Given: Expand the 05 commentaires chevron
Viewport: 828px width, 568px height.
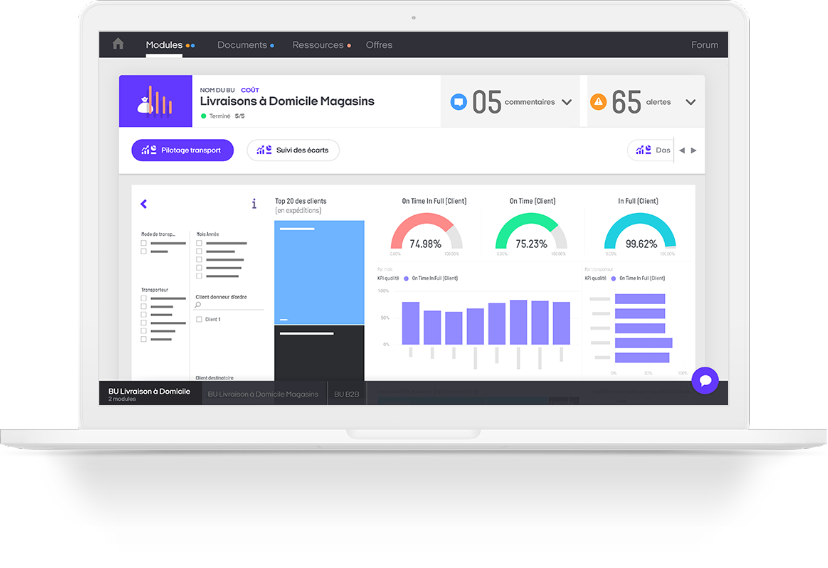Looking at the screenshot, I should coord(567,102).
